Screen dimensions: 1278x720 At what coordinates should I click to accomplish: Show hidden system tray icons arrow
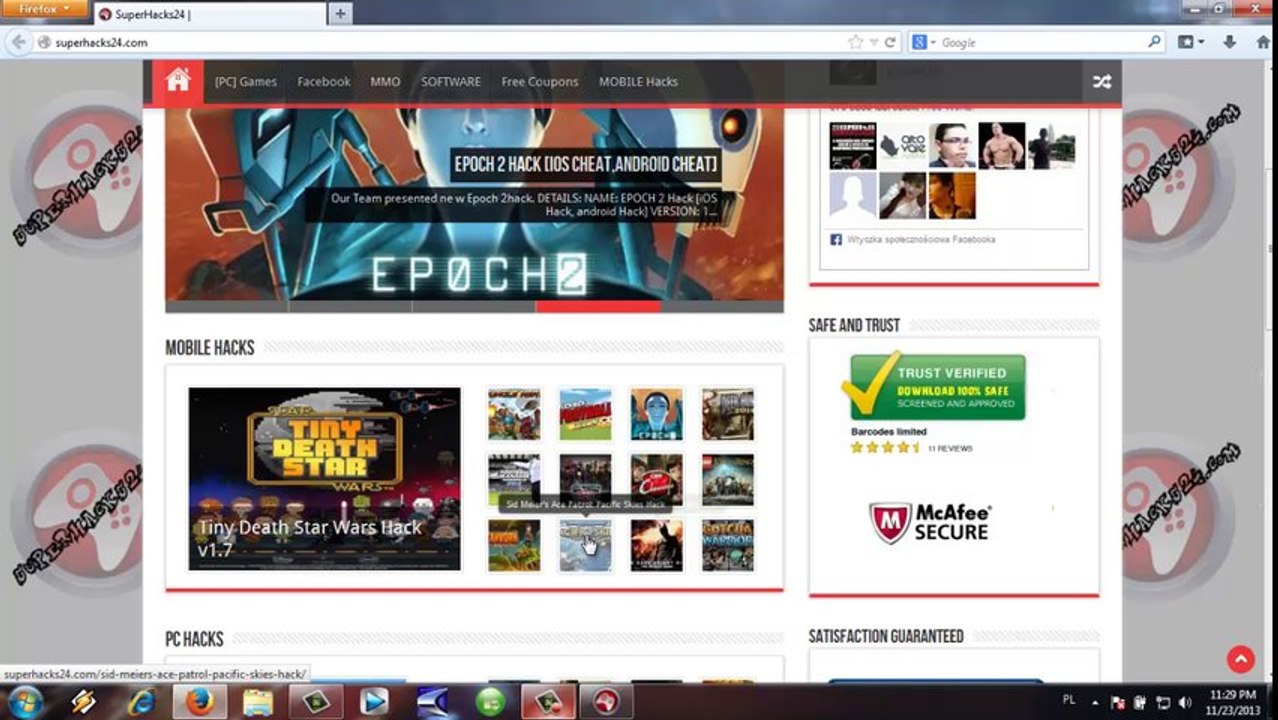click(x=1095, y=702)
